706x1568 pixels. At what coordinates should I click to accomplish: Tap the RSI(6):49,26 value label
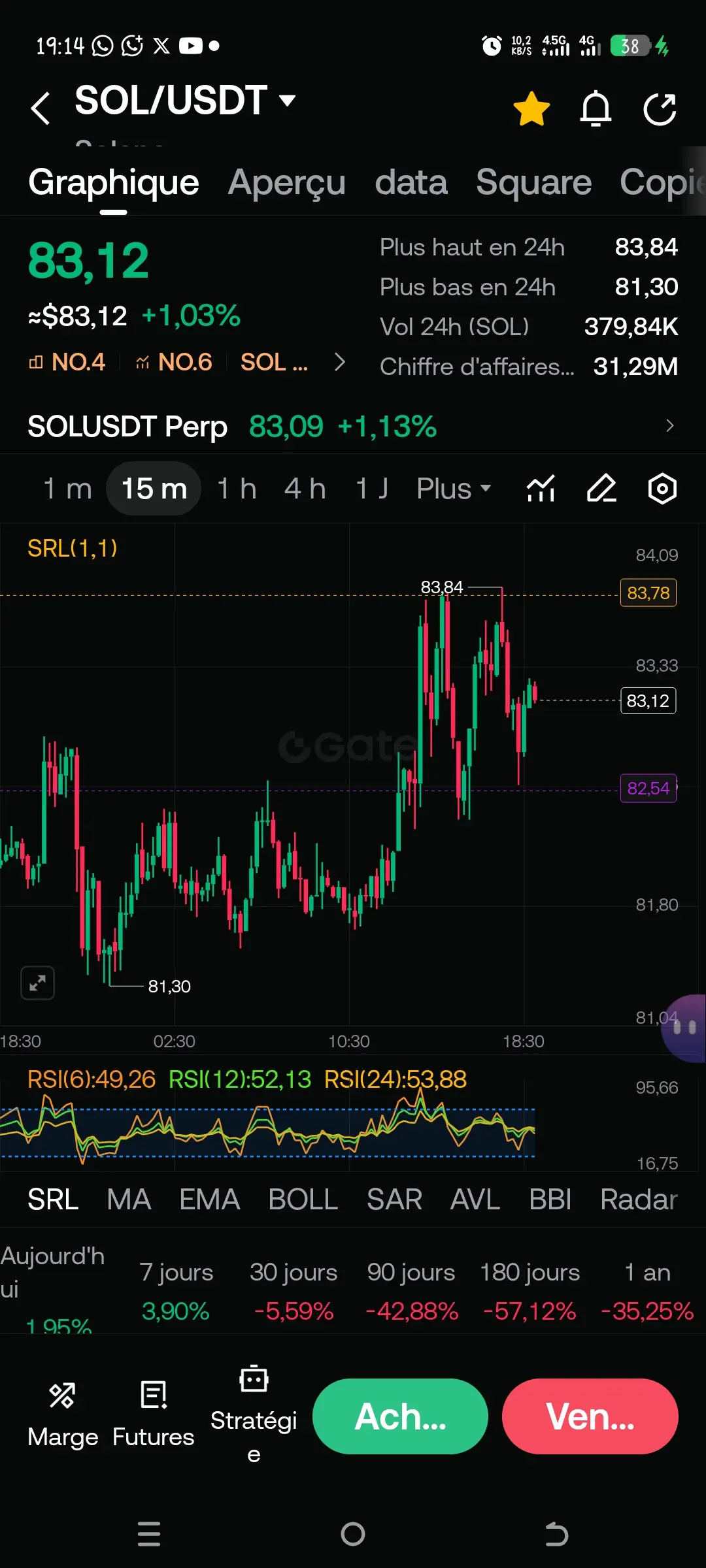click(x=92, y=1079)
